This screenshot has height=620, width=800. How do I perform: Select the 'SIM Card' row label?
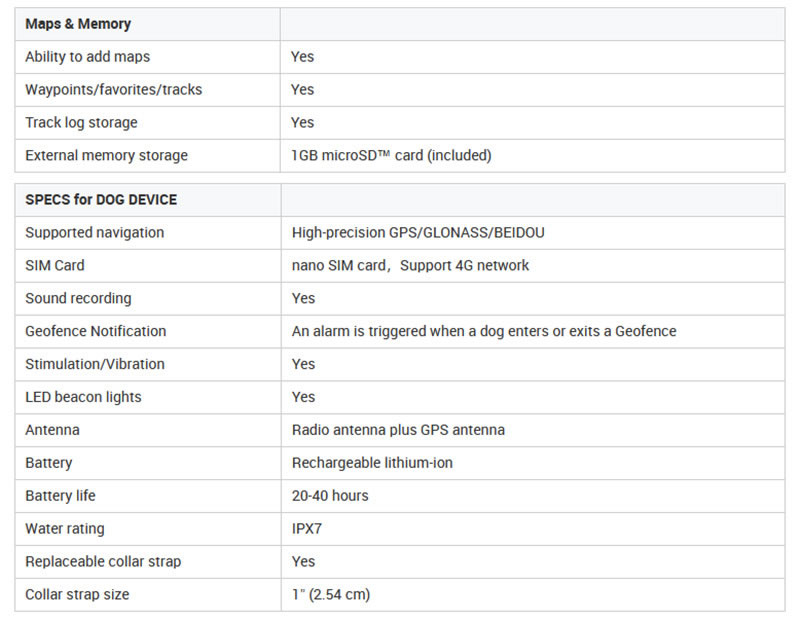55,265
